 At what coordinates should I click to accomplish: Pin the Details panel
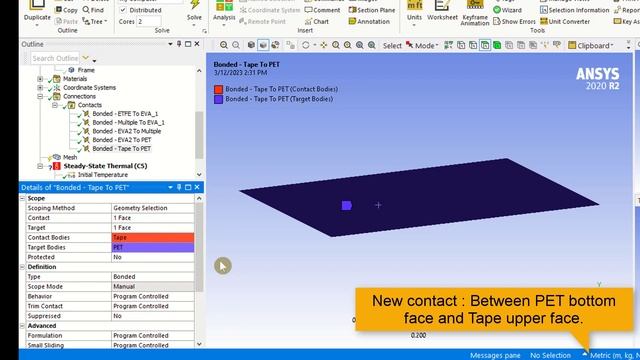pos(179,187)
